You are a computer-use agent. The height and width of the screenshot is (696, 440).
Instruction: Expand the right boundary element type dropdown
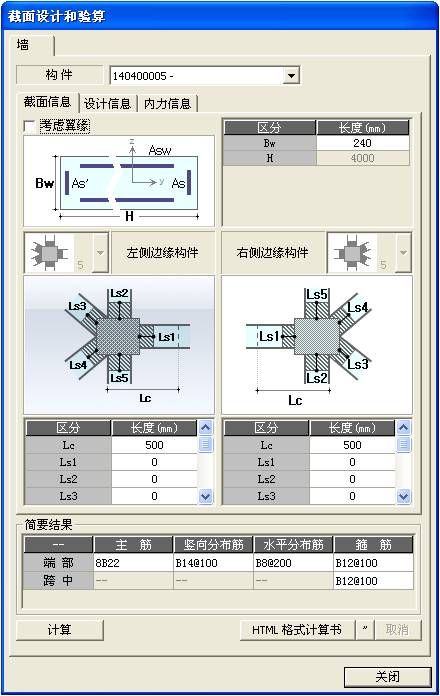(403, 253)
